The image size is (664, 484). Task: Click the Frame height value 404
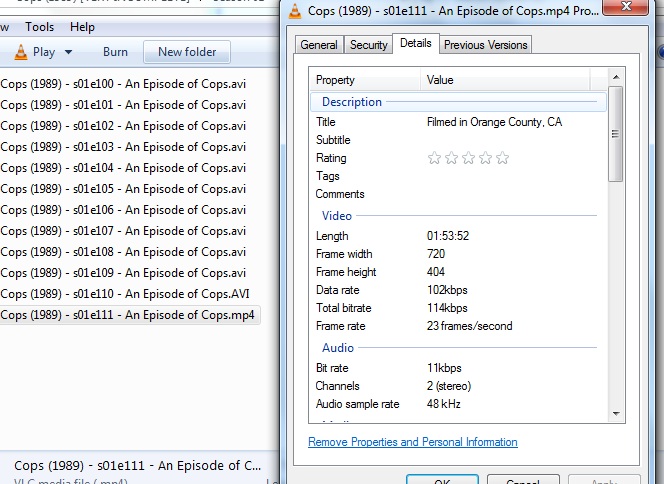436,272
